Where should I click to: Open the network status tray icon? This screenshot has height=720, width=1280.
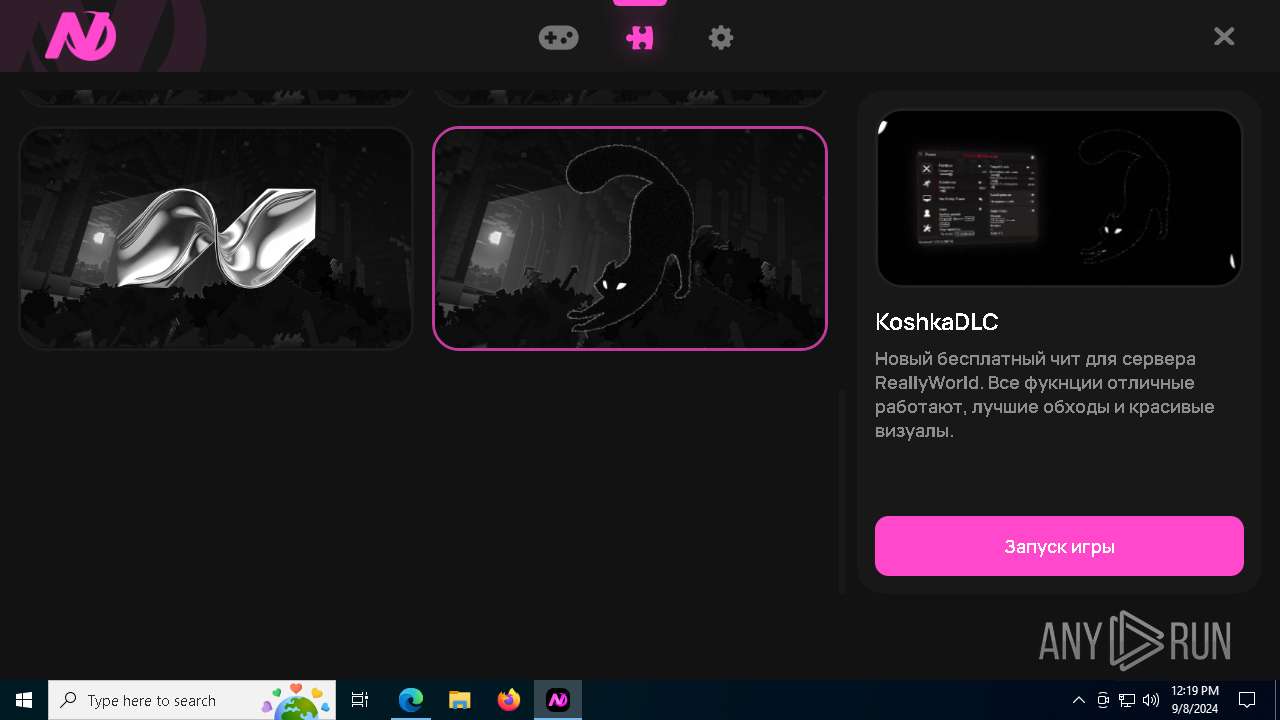point(1127,700)
